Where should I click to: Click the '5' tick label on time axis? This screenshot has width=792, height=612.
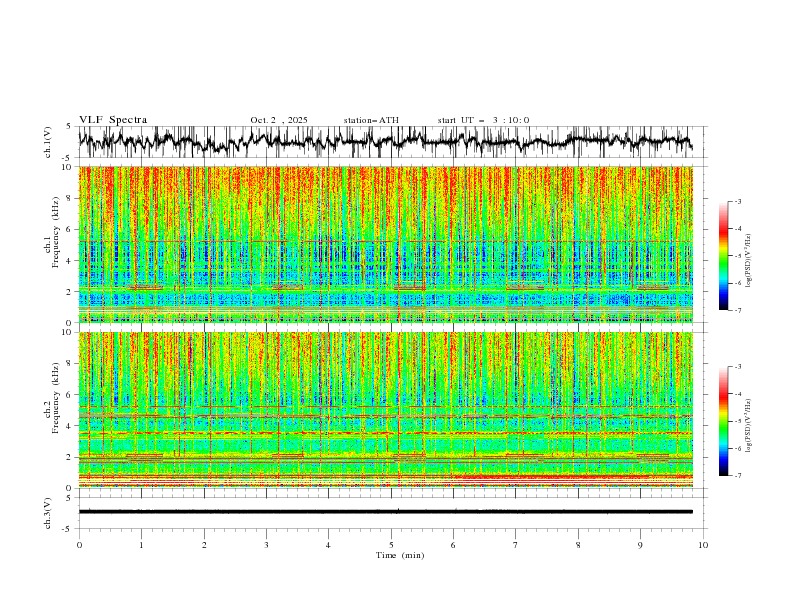391,545
